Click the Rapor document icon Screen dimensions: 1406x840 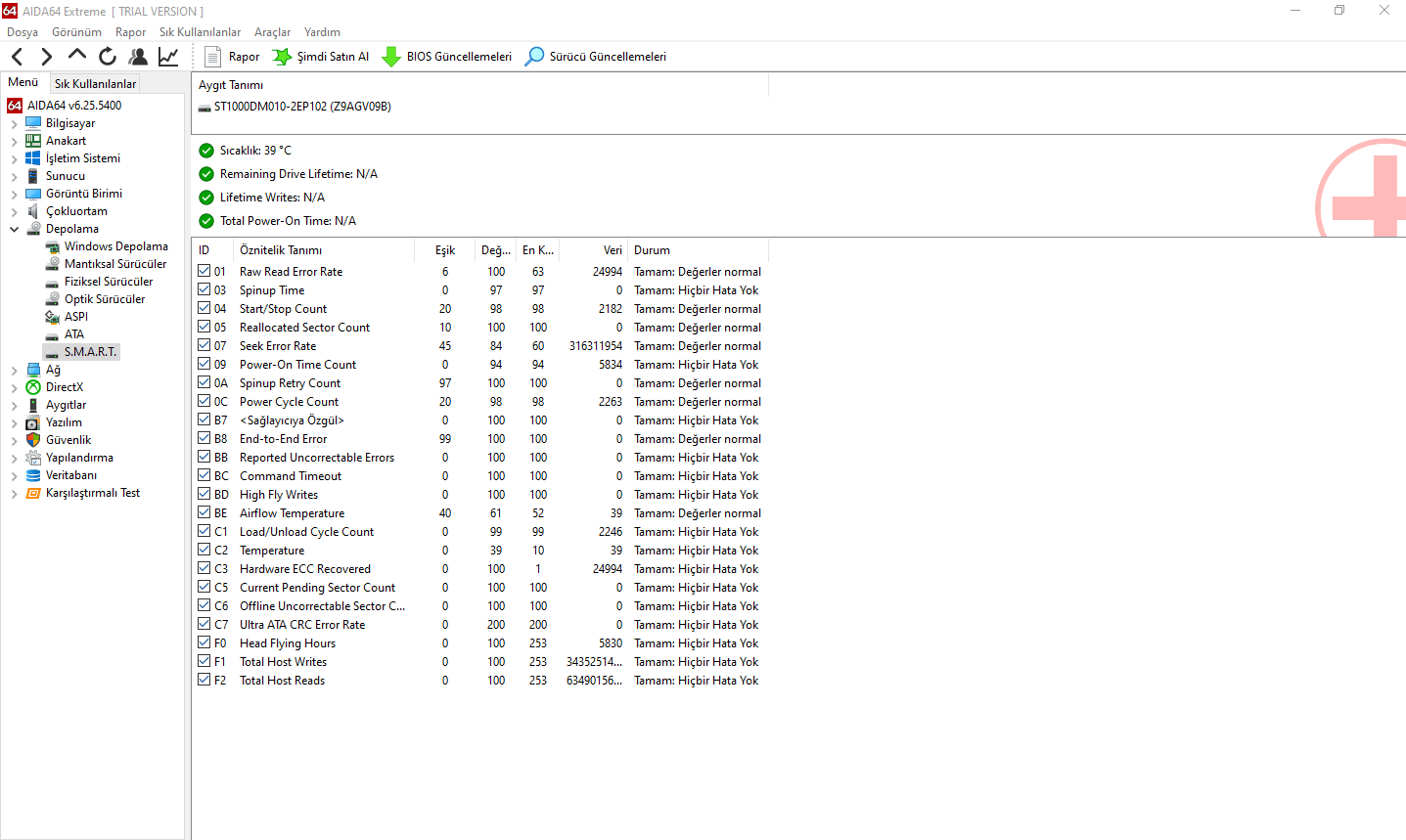coord(212,57)
